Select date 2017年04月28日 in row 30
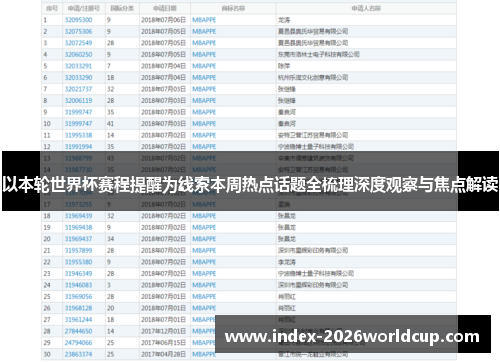Screen dimensions: 500x362 [163, 354]
